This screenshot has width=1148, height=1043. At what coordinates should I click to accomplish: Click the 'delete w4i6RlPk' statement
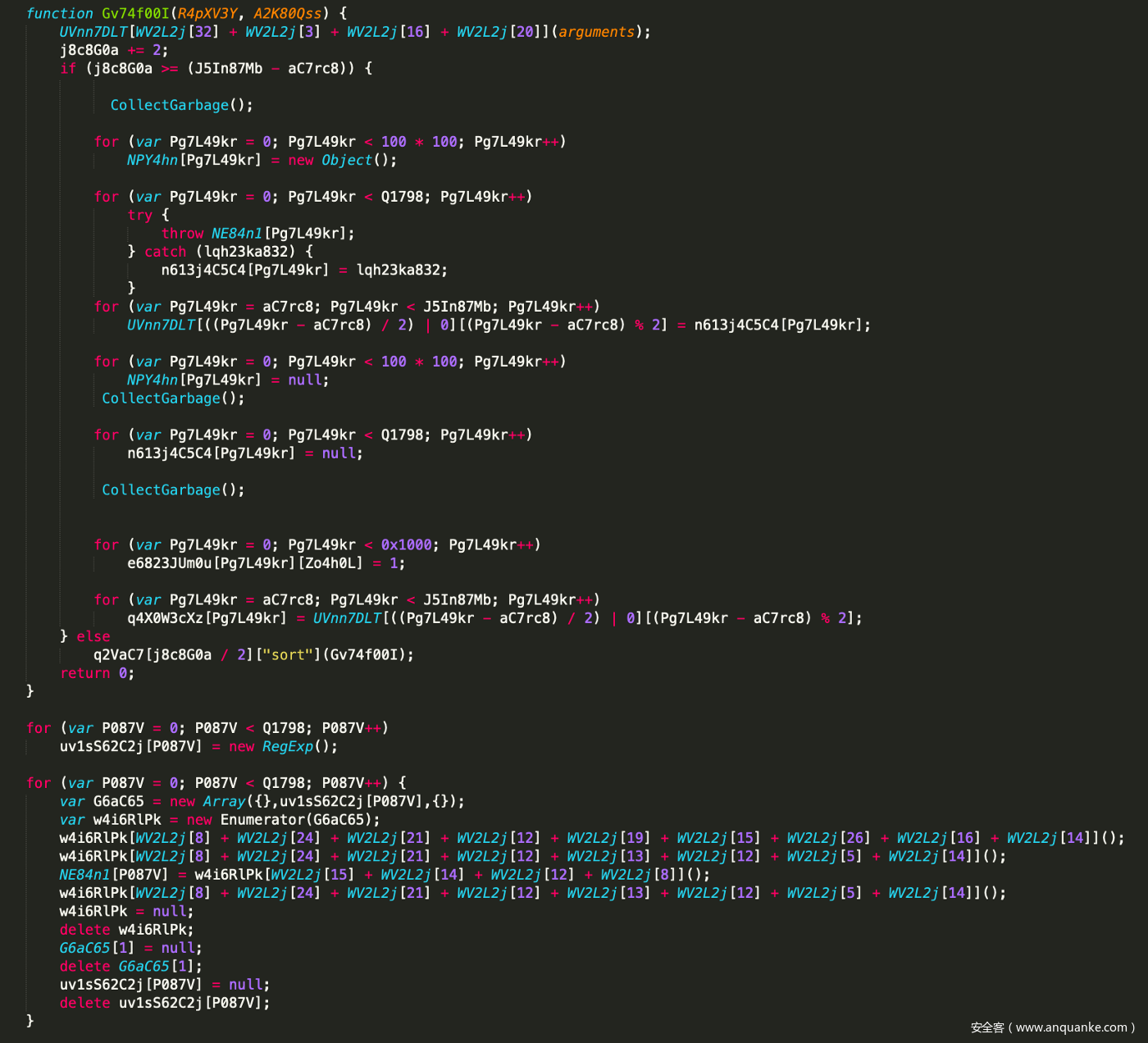[126, 930]
